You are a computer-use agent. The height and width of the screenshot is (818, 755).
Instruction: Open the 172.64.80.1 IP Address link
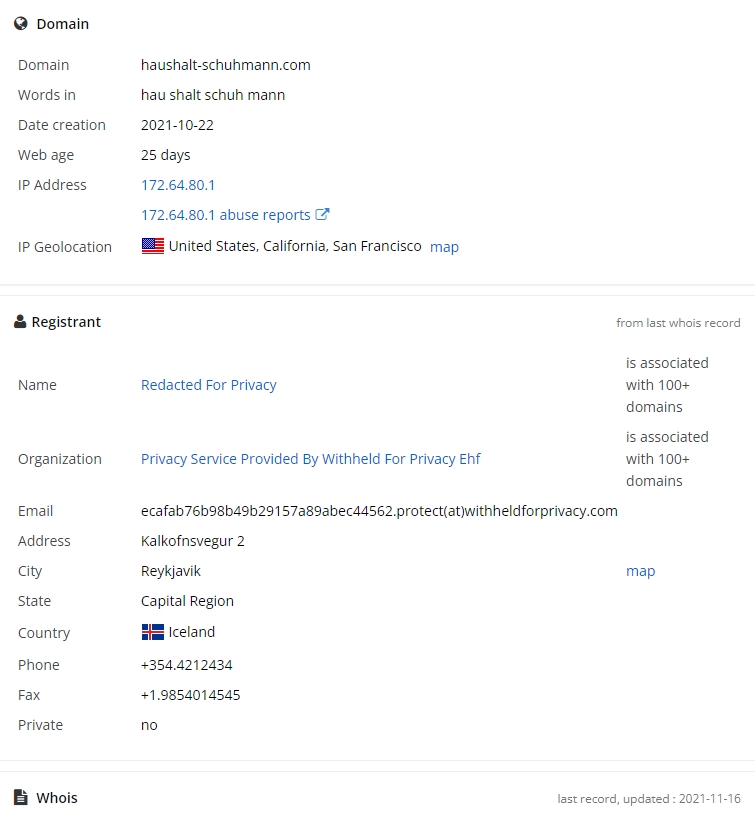(x=178, y=185)
